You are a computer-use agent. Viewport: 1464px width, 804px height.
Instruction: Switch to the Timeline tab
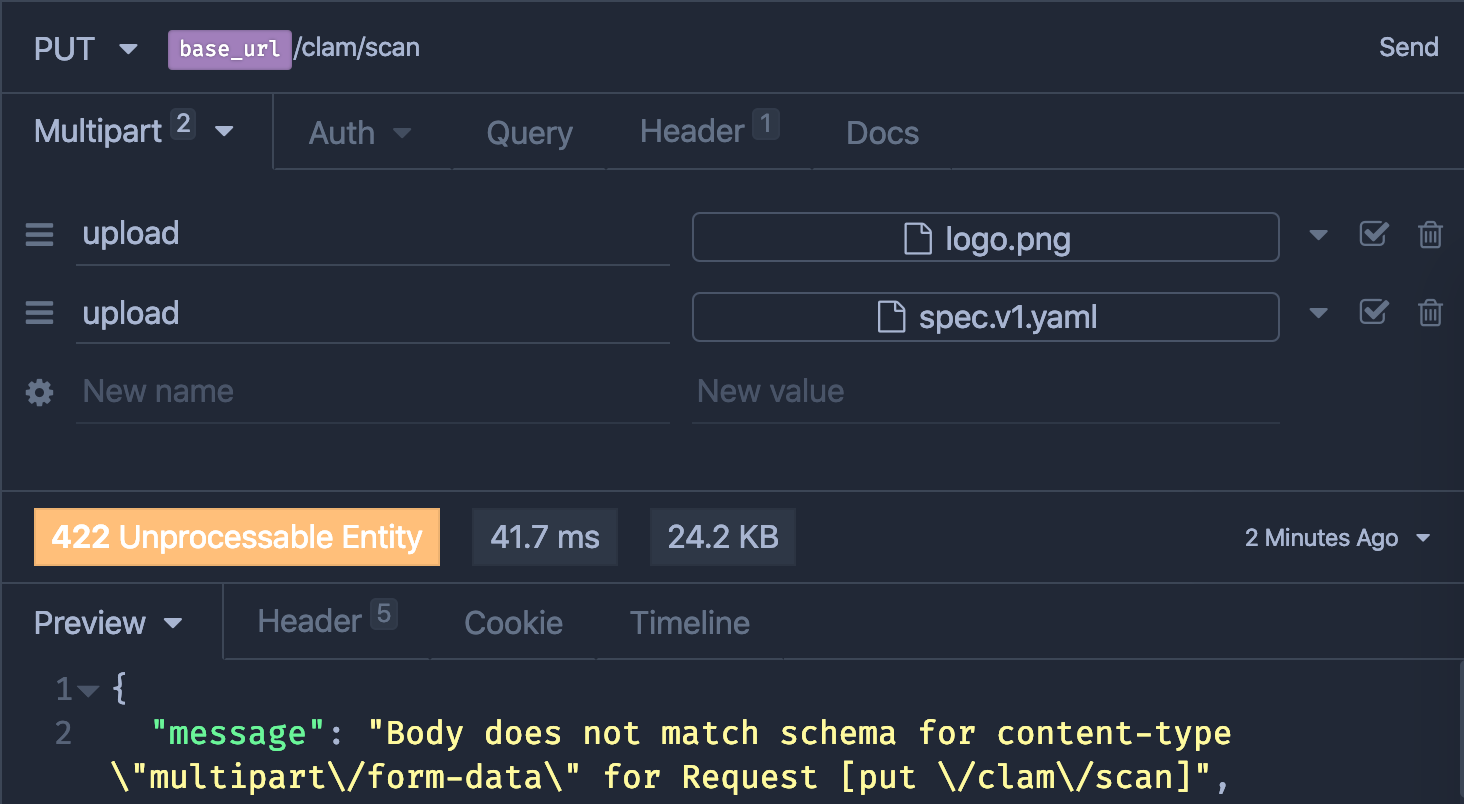[x=690, y=623]
